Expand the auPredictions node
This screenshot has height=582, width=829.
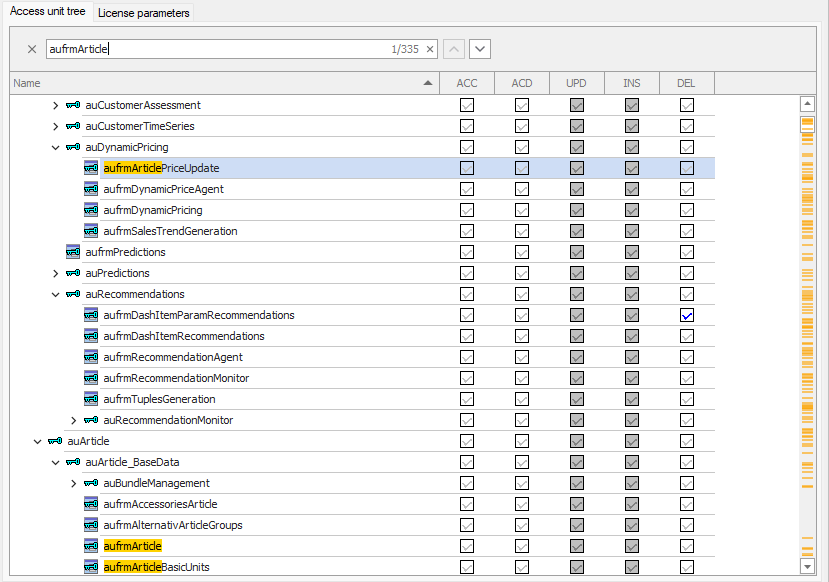point(55,273)
